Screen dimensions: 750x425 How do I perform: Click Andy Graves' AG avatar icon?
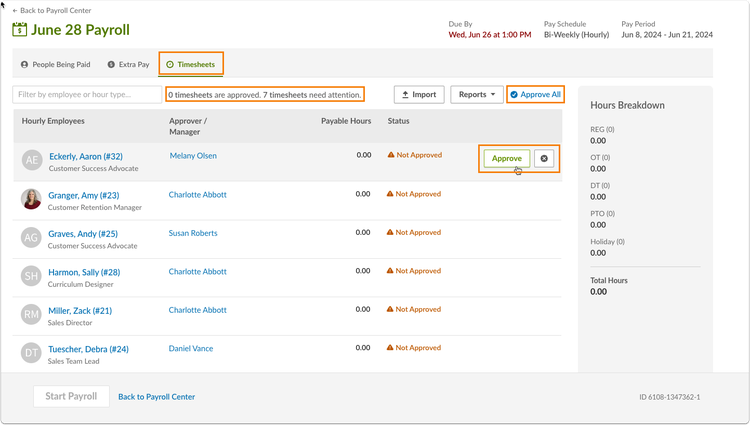[31, 237]
